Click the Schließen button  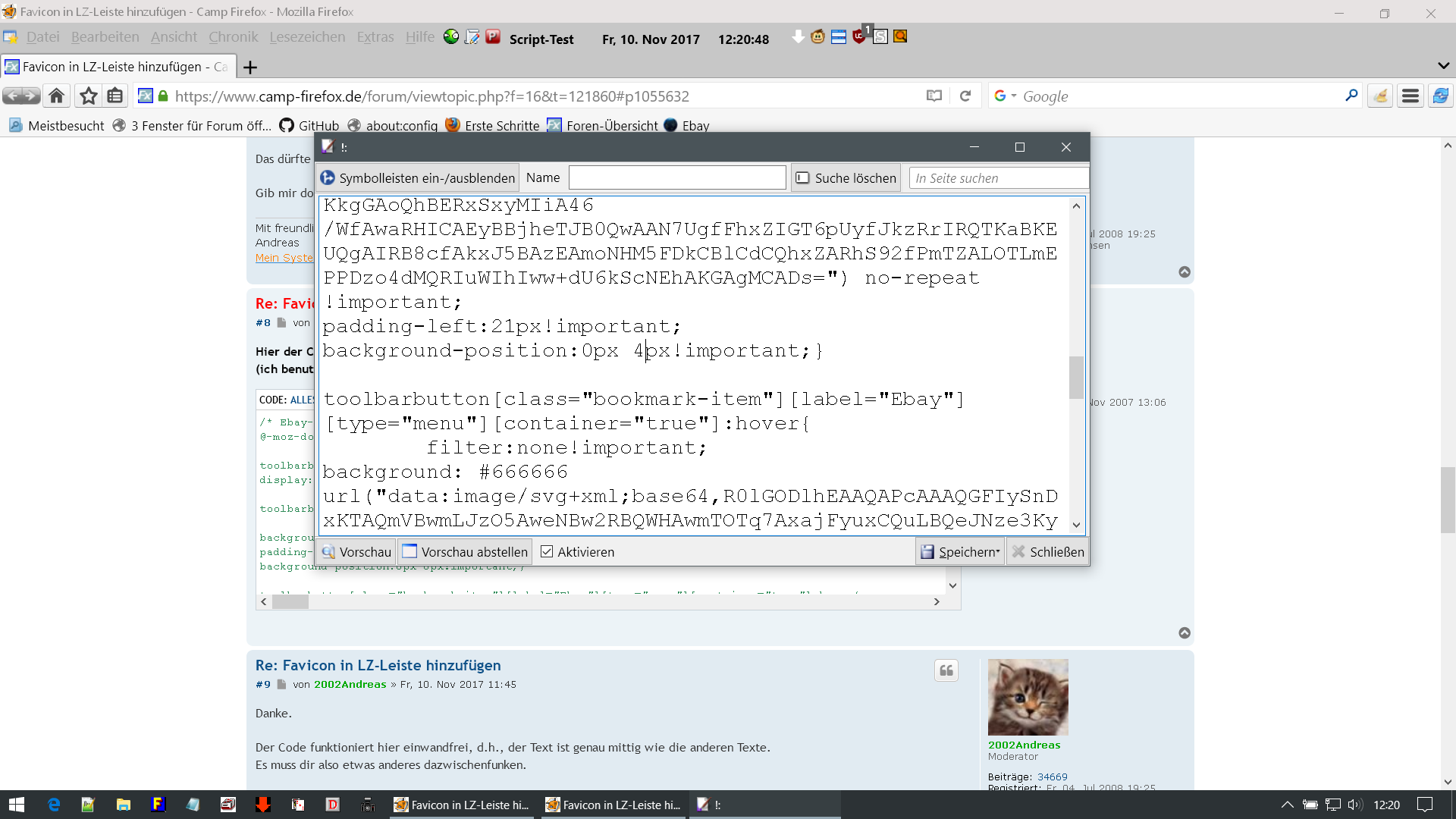1048,552
